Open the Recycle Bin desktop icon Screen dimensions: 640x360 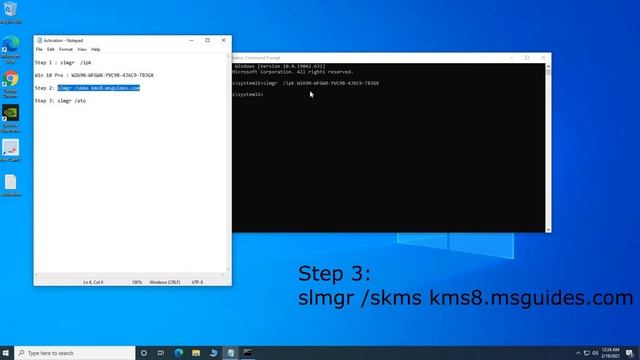click(x=10, y=12)
